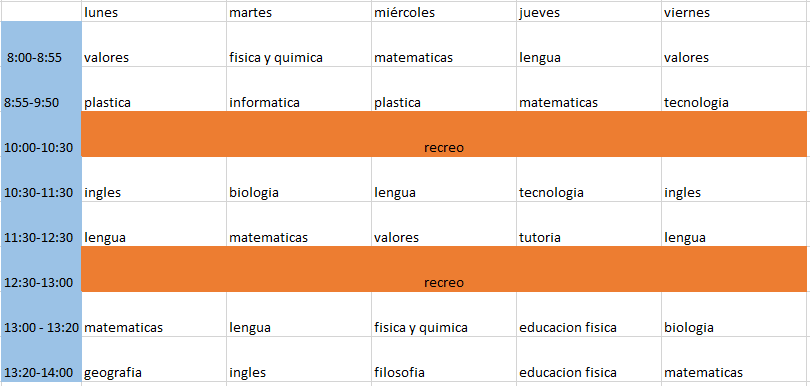
Task: Click the viernes column header cell
Action: point(734,11)
